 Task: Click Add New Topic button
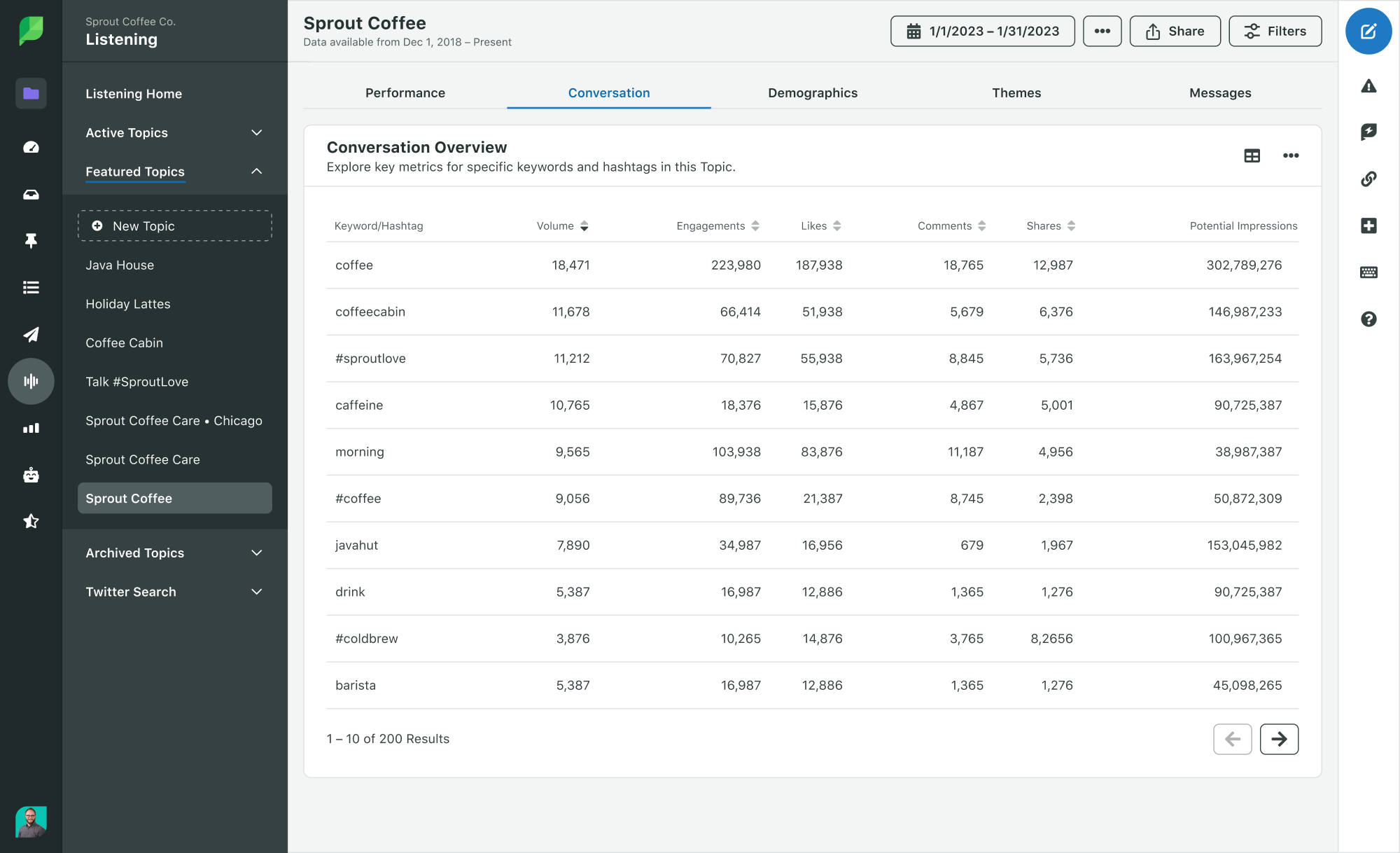[175, 225]
